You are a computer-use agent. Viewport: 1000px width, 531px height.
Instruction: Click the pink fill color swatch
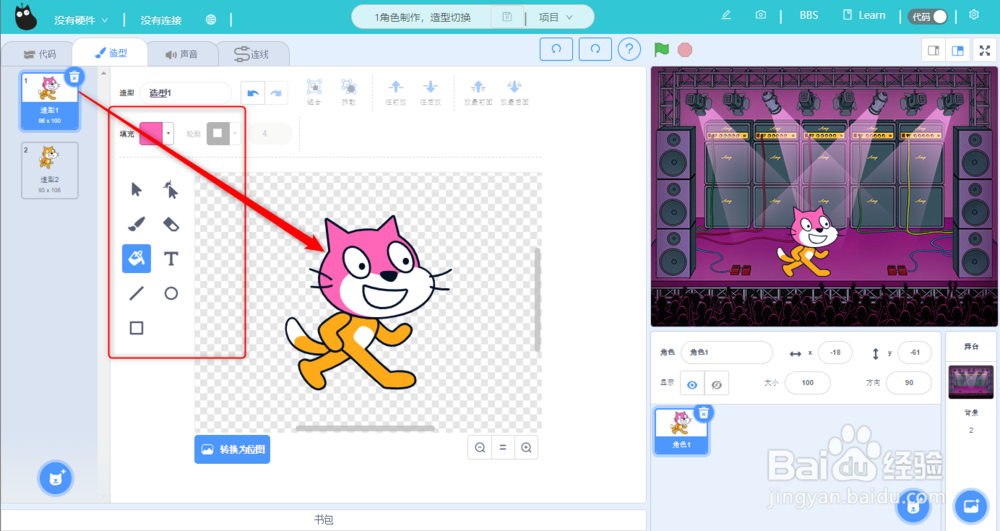(151, 134)
